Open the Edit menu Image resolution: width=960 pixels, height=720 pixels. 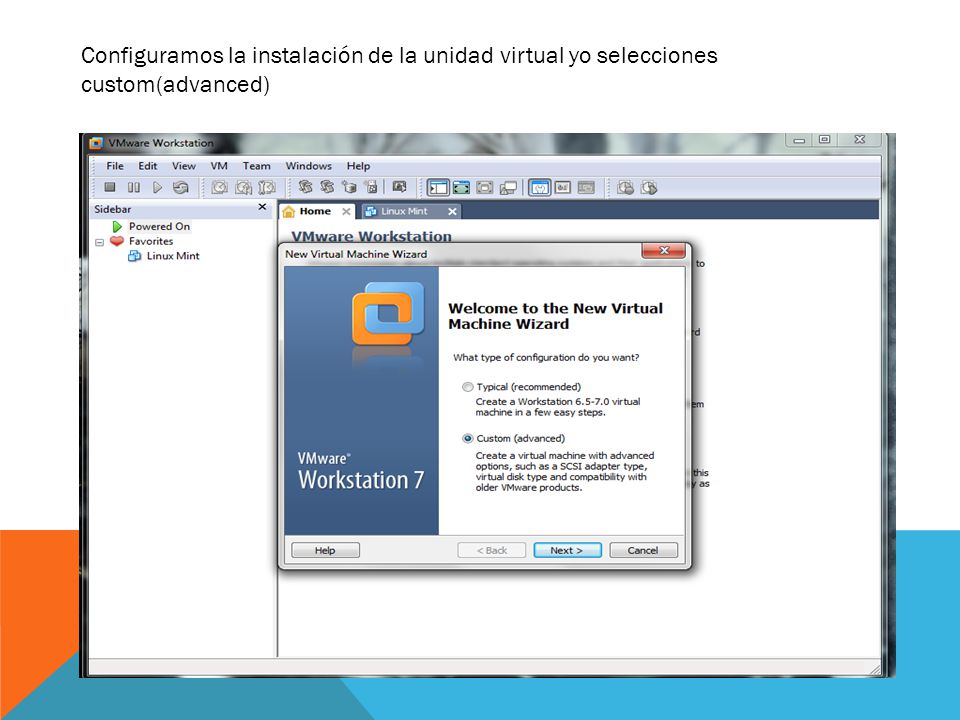148,166
